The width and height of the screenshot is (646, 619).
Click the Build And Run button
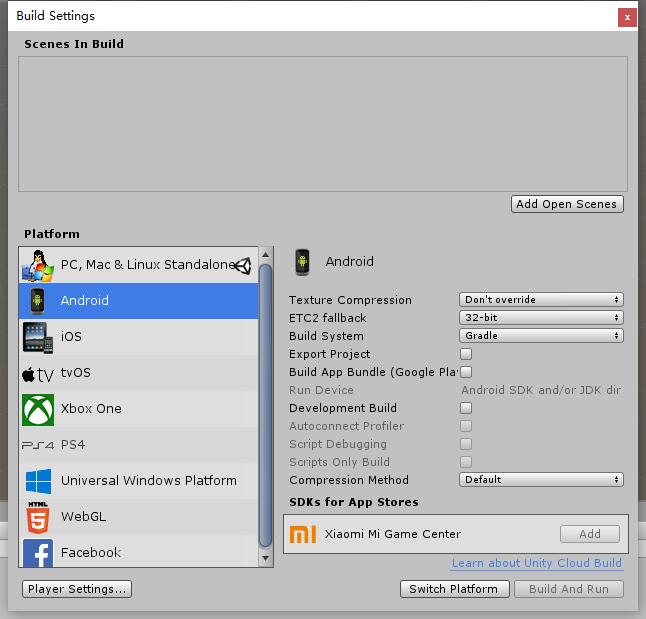(x=569, y=589)
